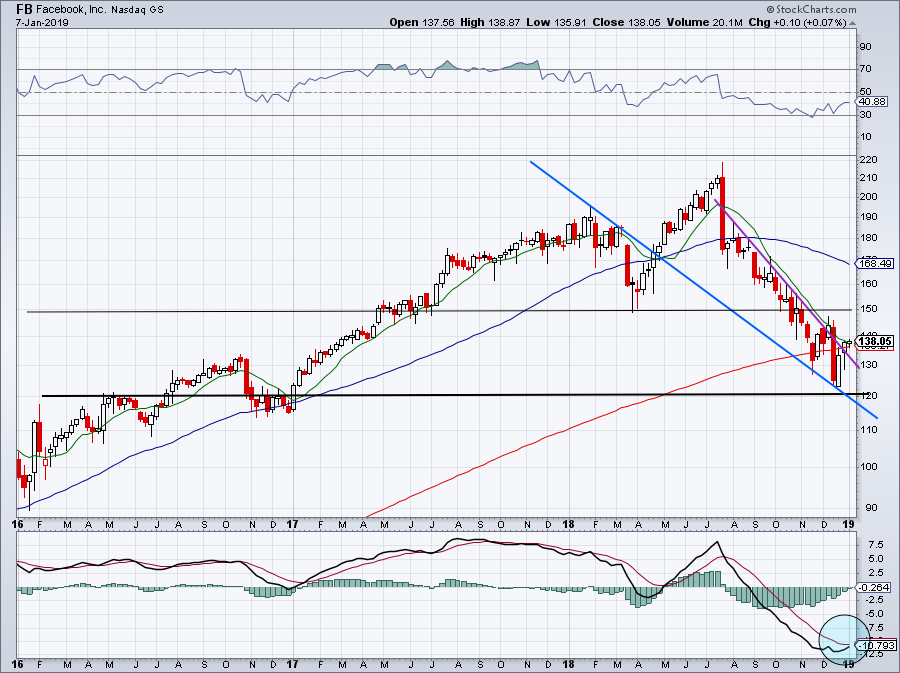This screenshot has height=673, width=900.
Task: Click the MACD histogram value tag -0.264
Action: click(875, 587)
